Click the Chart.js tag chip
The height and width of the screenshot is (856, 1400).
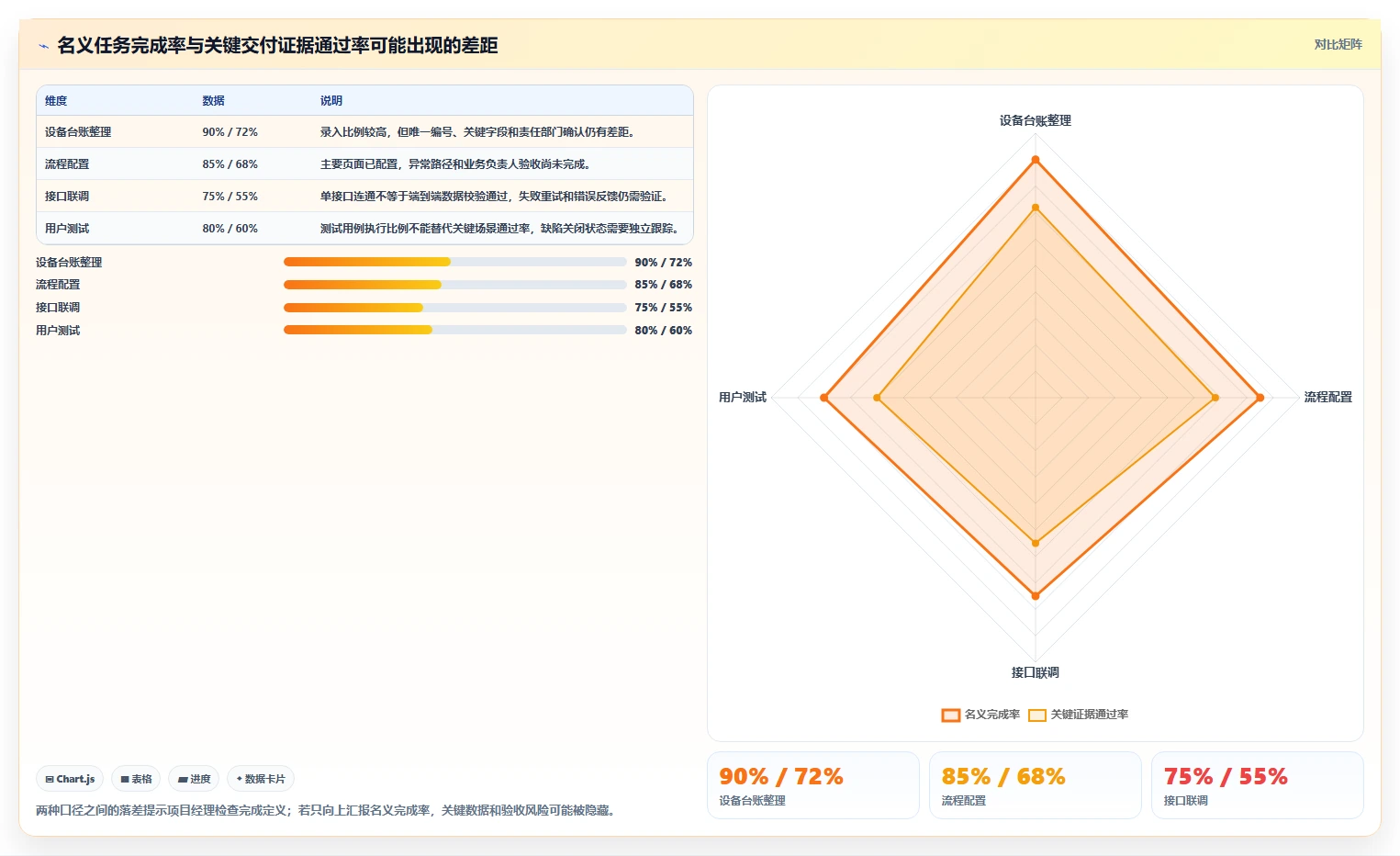pyautogui.click(x=70, y=779)
